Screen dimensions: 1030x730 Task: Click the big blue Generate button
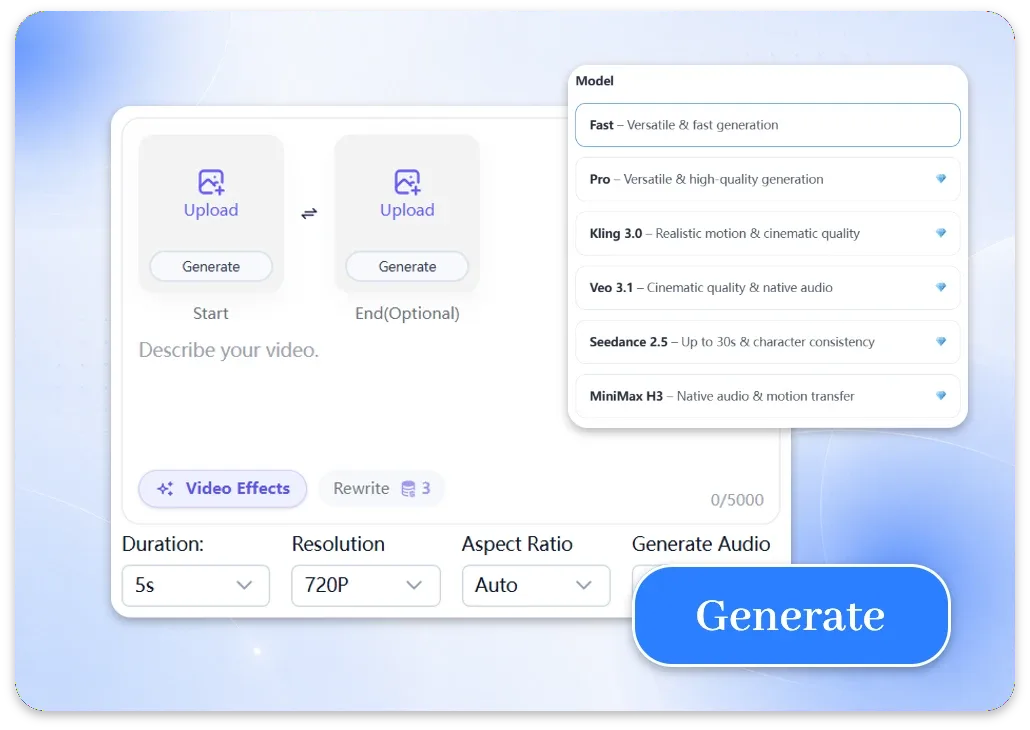(x=792, y=616)
